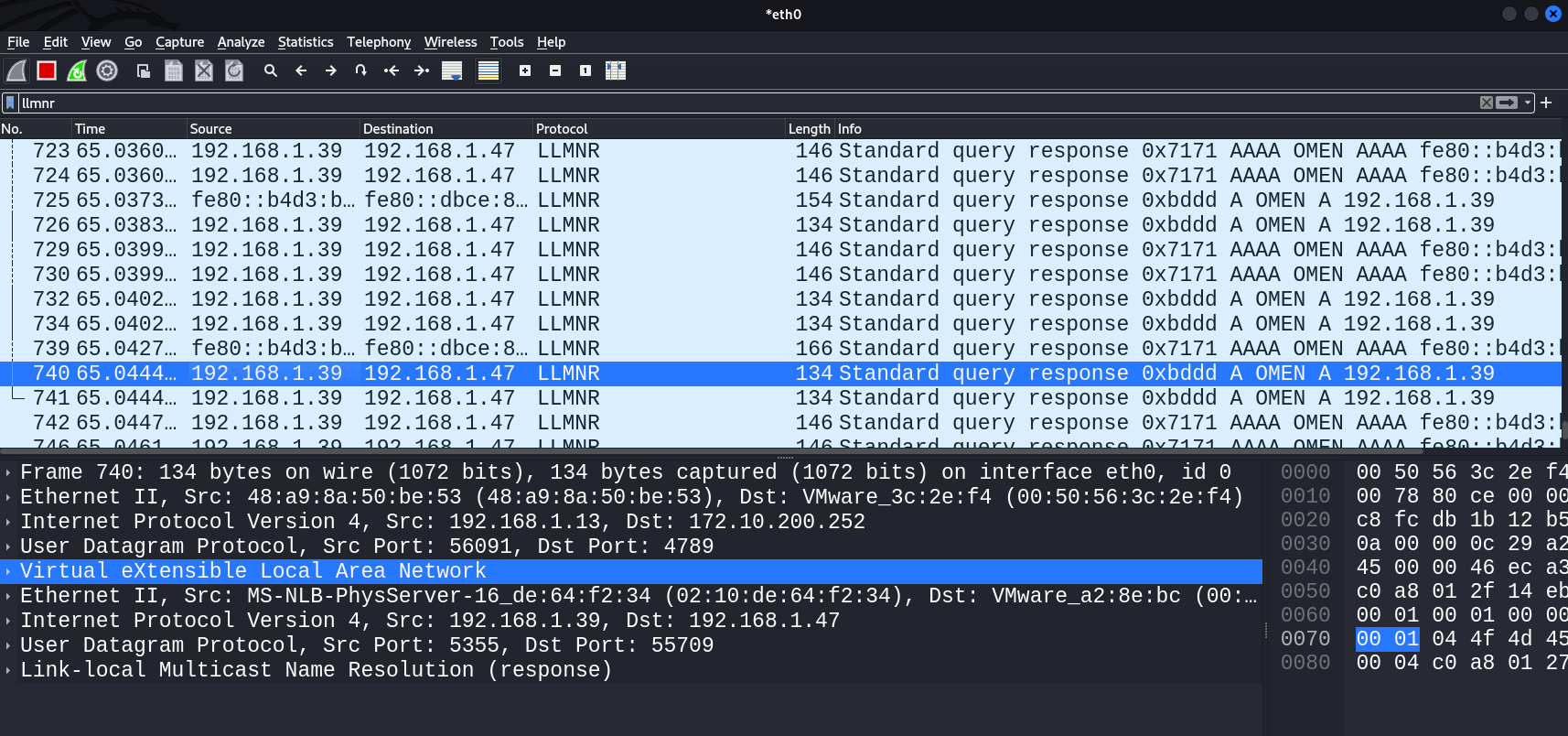Open the Statistics menu

[x=306, y=42]
